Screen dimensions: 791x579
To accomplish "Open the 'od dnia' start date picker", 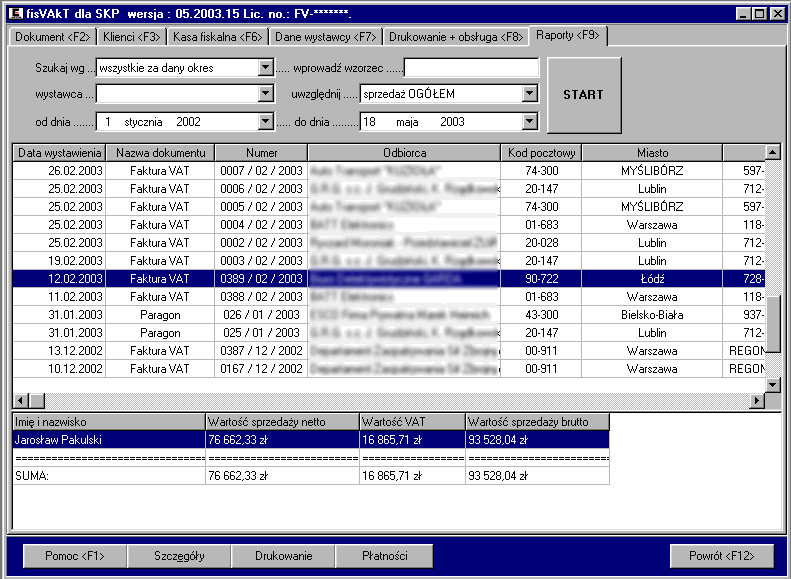I will tap(265, 121).
